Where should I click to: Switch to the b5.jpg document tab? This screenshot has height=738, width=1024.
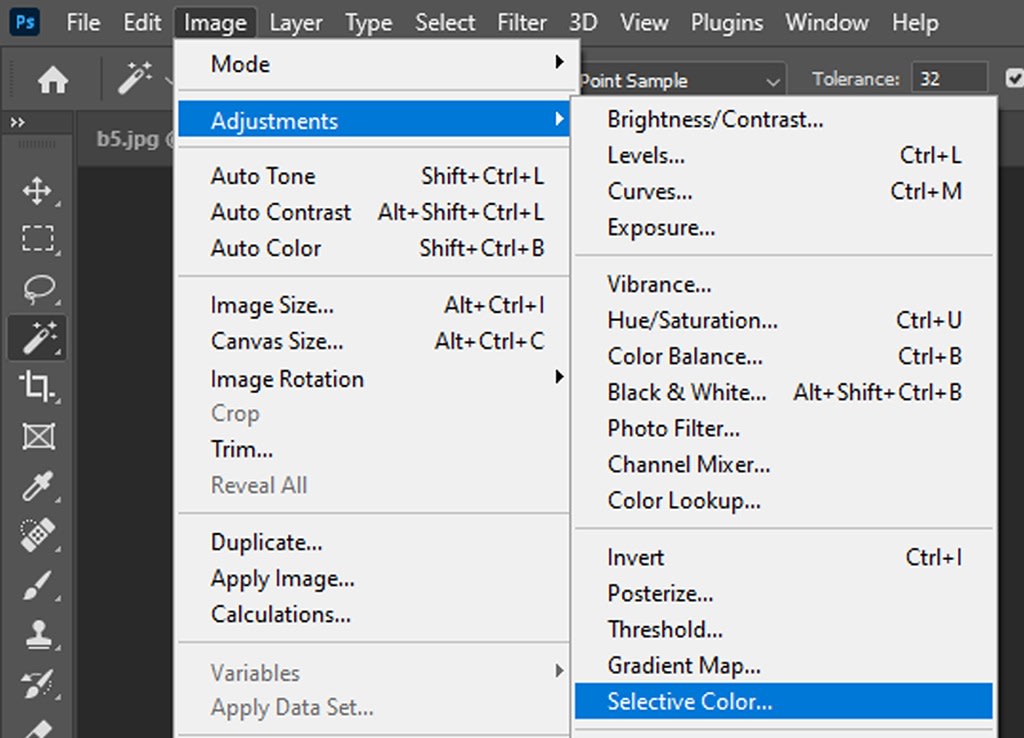pos(127,139)
